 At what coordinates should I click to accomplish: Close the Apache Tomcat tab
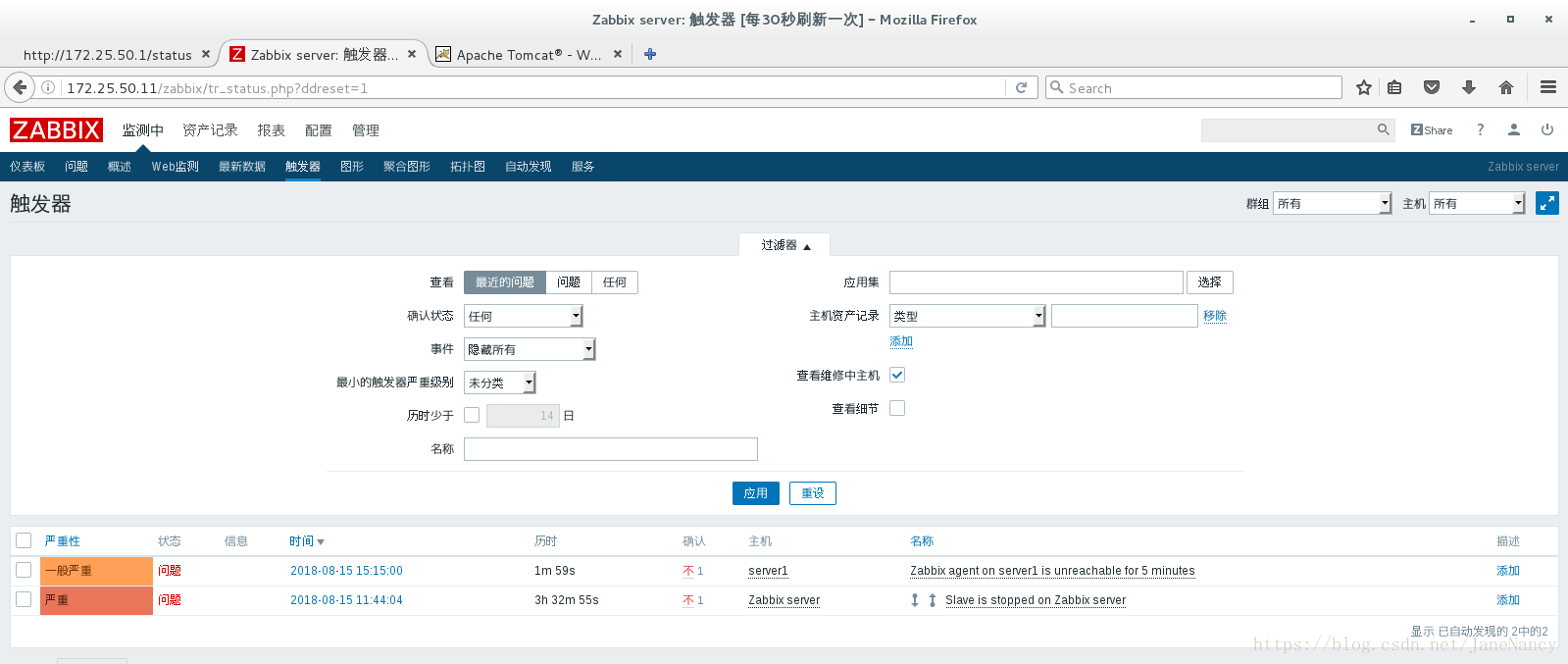click(618, 54)
